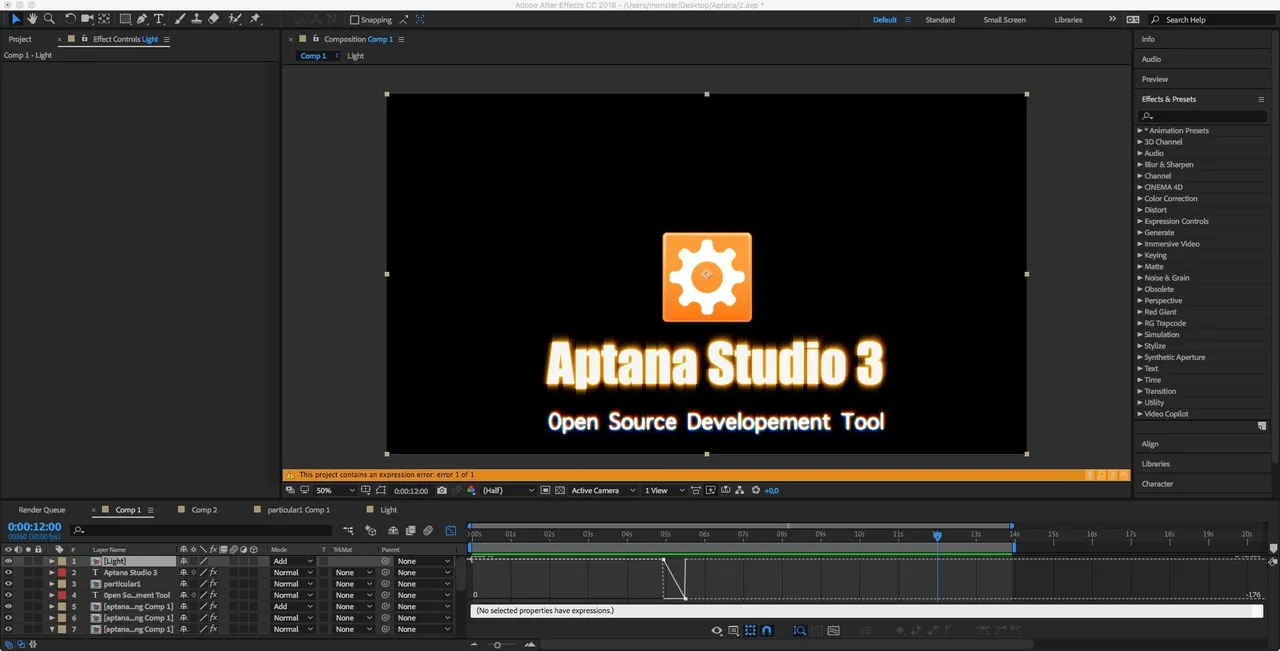
Task: Open the Character panel
Action: [x=1157, y=484]
